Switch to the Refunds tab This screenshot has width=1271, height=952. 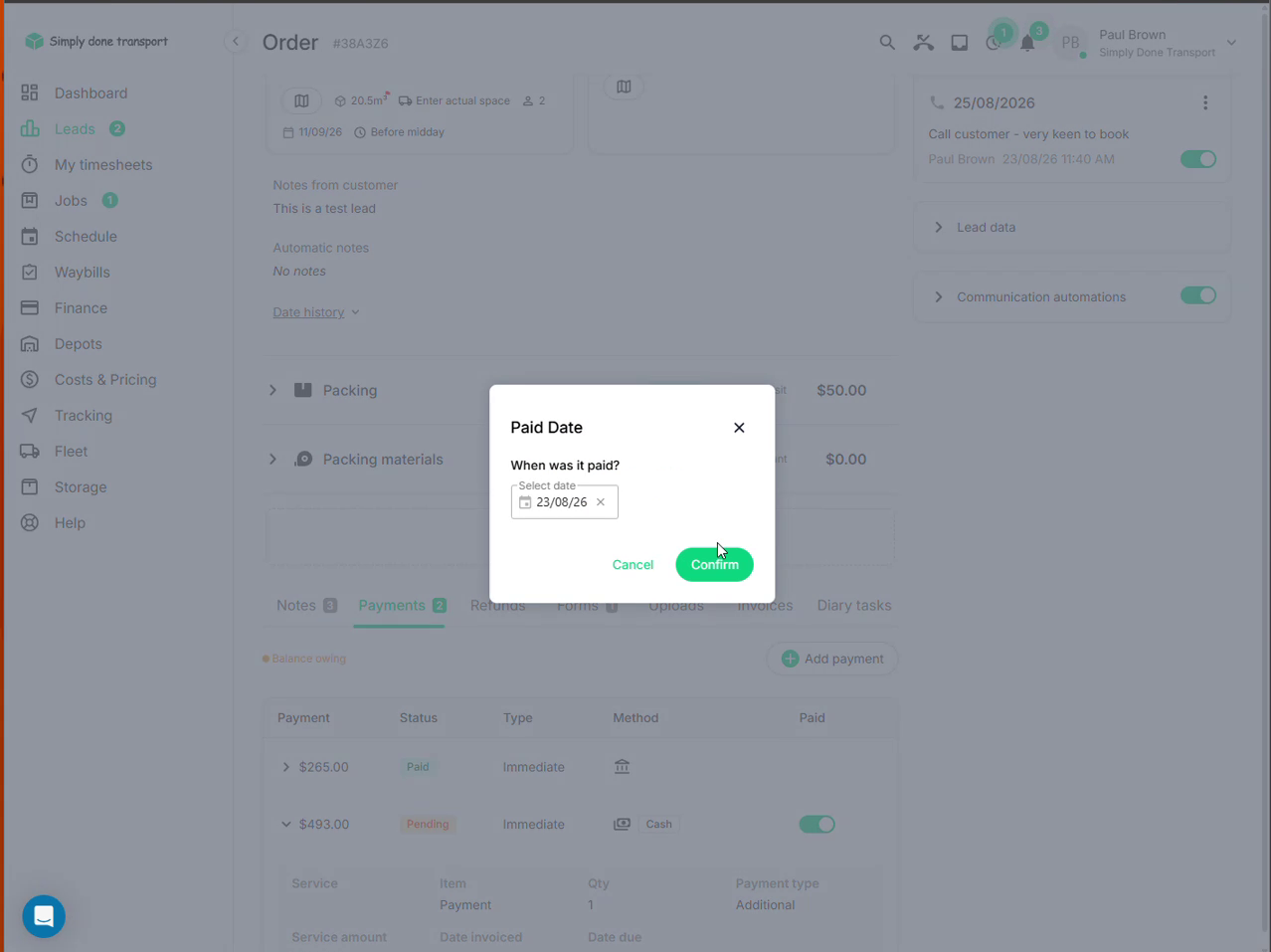(497, 605)
